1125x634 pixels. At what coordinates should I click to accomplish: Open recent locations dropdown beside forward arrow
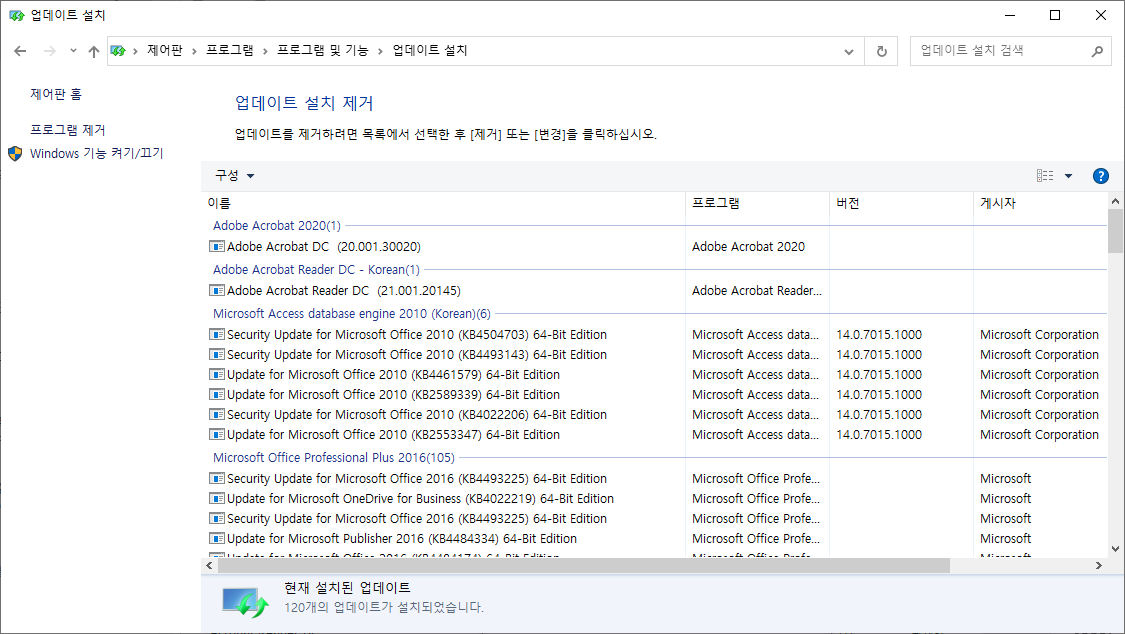(x=72, y=51)
